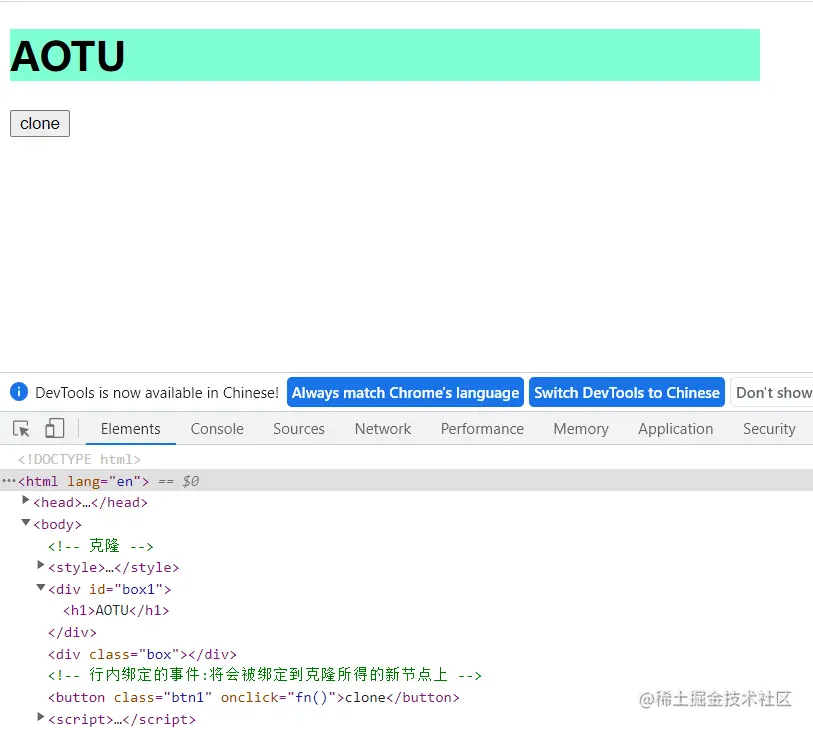Toggle the device toolbar icon
The image size is (813, 730).
(x=54, y=429)
